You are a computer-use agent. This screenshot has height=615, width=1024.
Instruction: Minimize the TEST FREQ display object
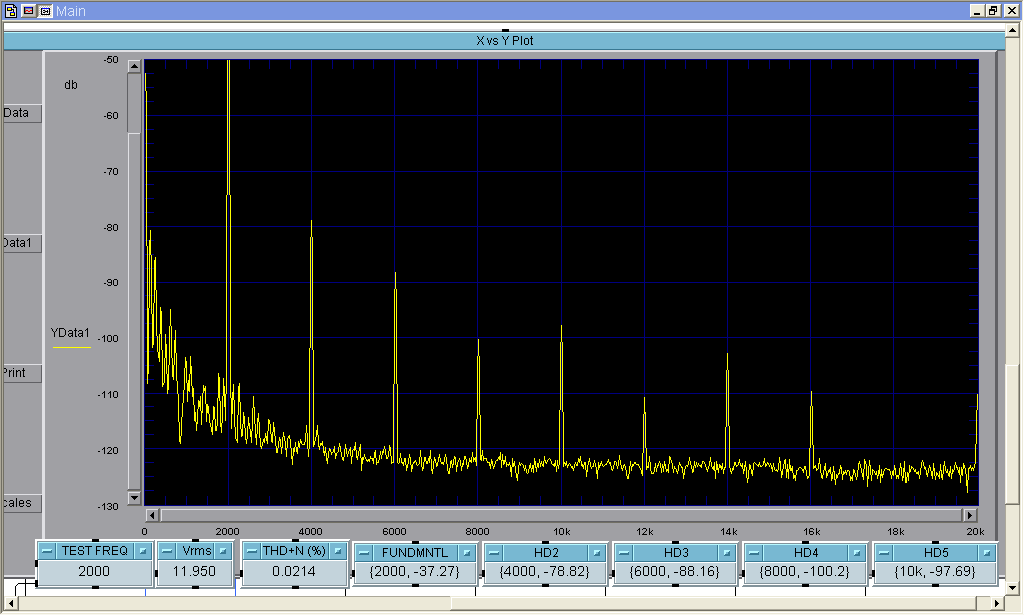pyautogui.click(x=47, y=551)
